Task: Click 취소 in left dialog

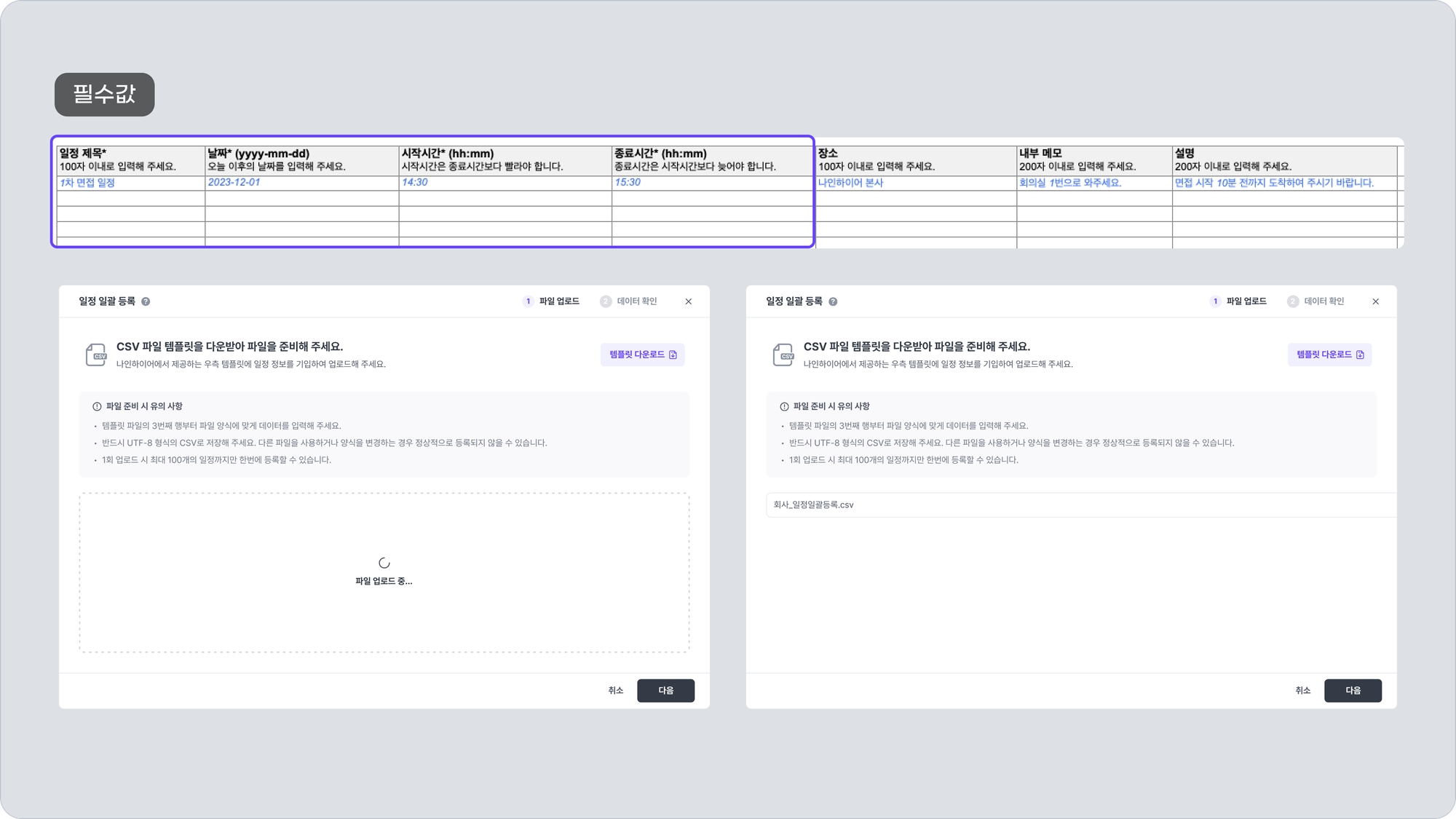Action: (x=615, y=690)
